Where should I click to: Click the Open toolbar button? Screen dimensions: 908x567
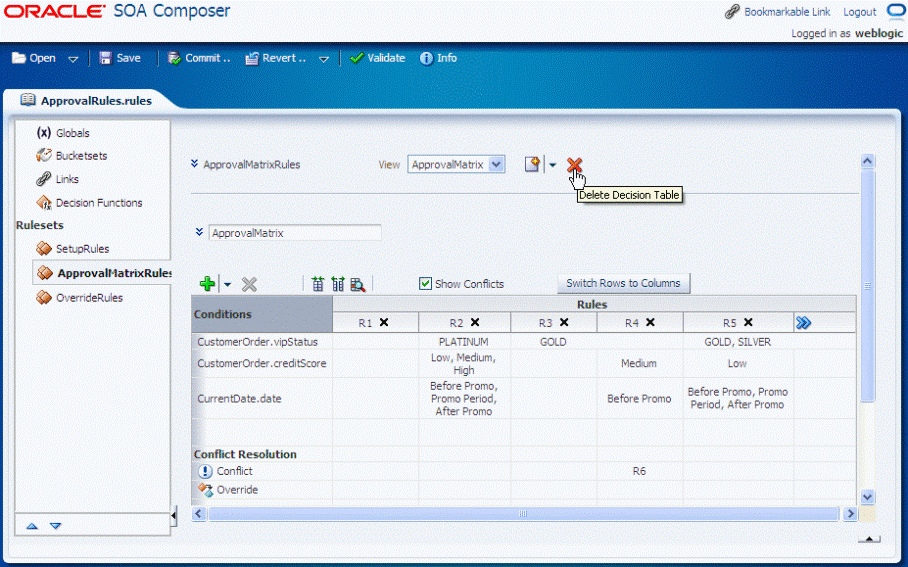(x=34, y=58)
